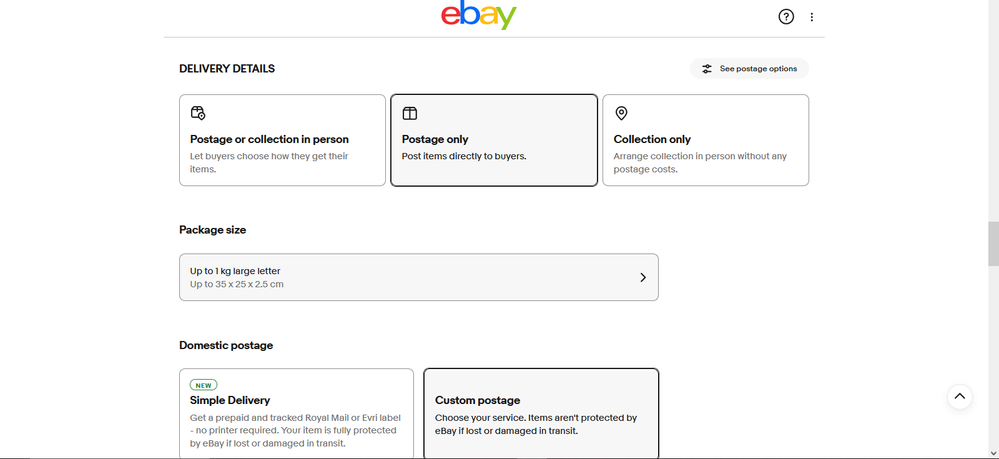Click the sliders icon beside See postage options
The height and width of the screenshot is (459, 999).
[707, 69]
